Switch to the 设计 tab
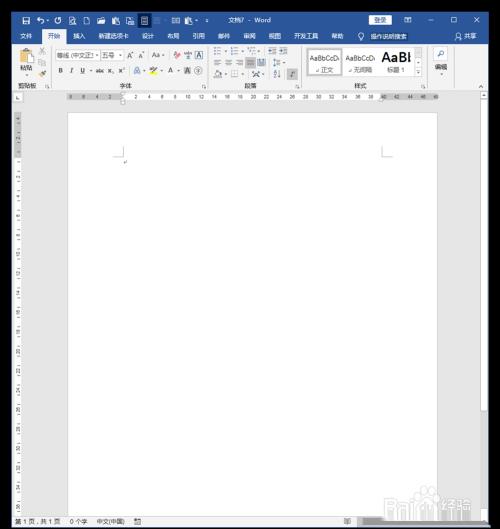 pos(148,36)
